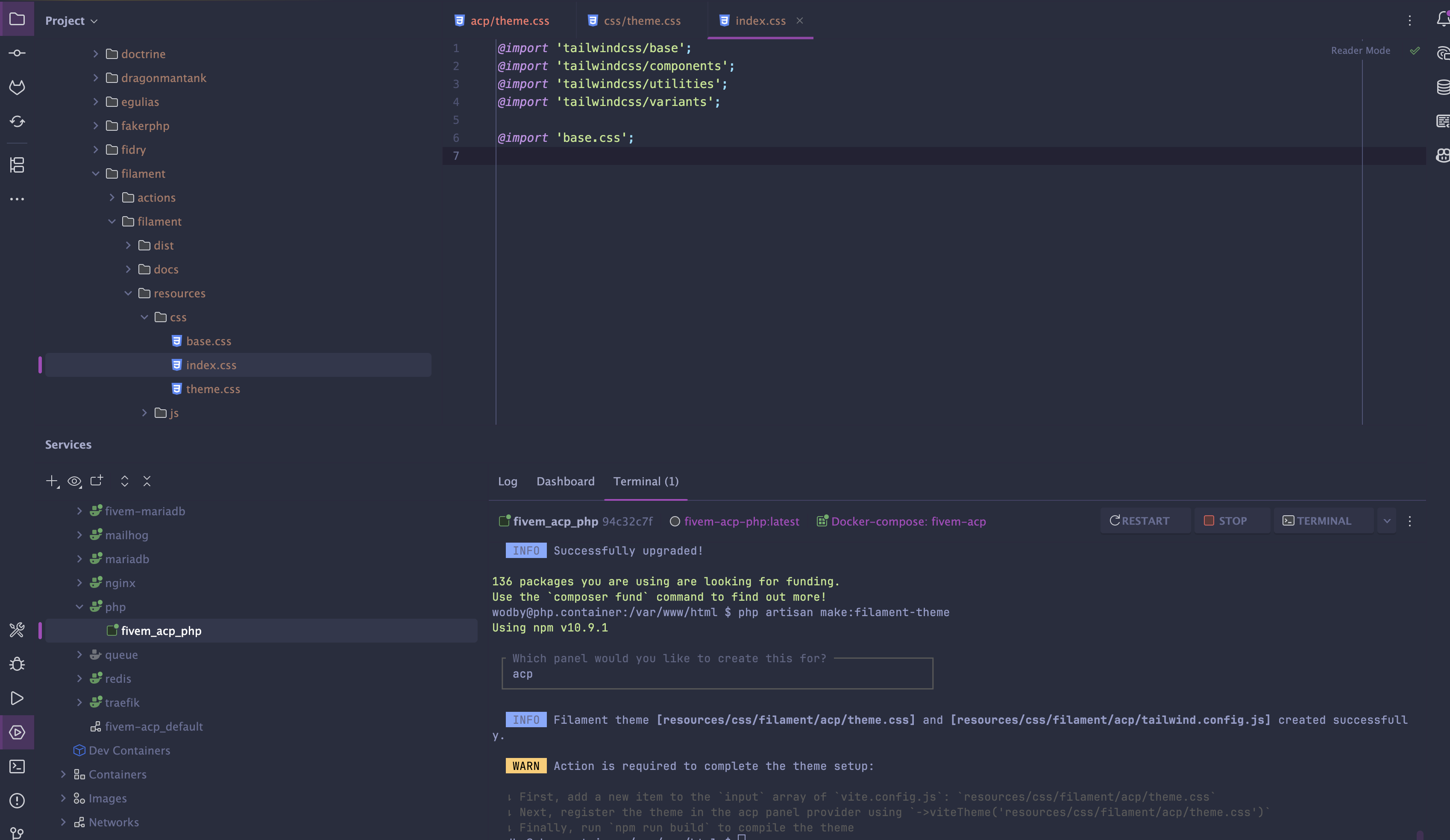
Task: Open the Structure tool window icon
Action: tap(17, 165)
